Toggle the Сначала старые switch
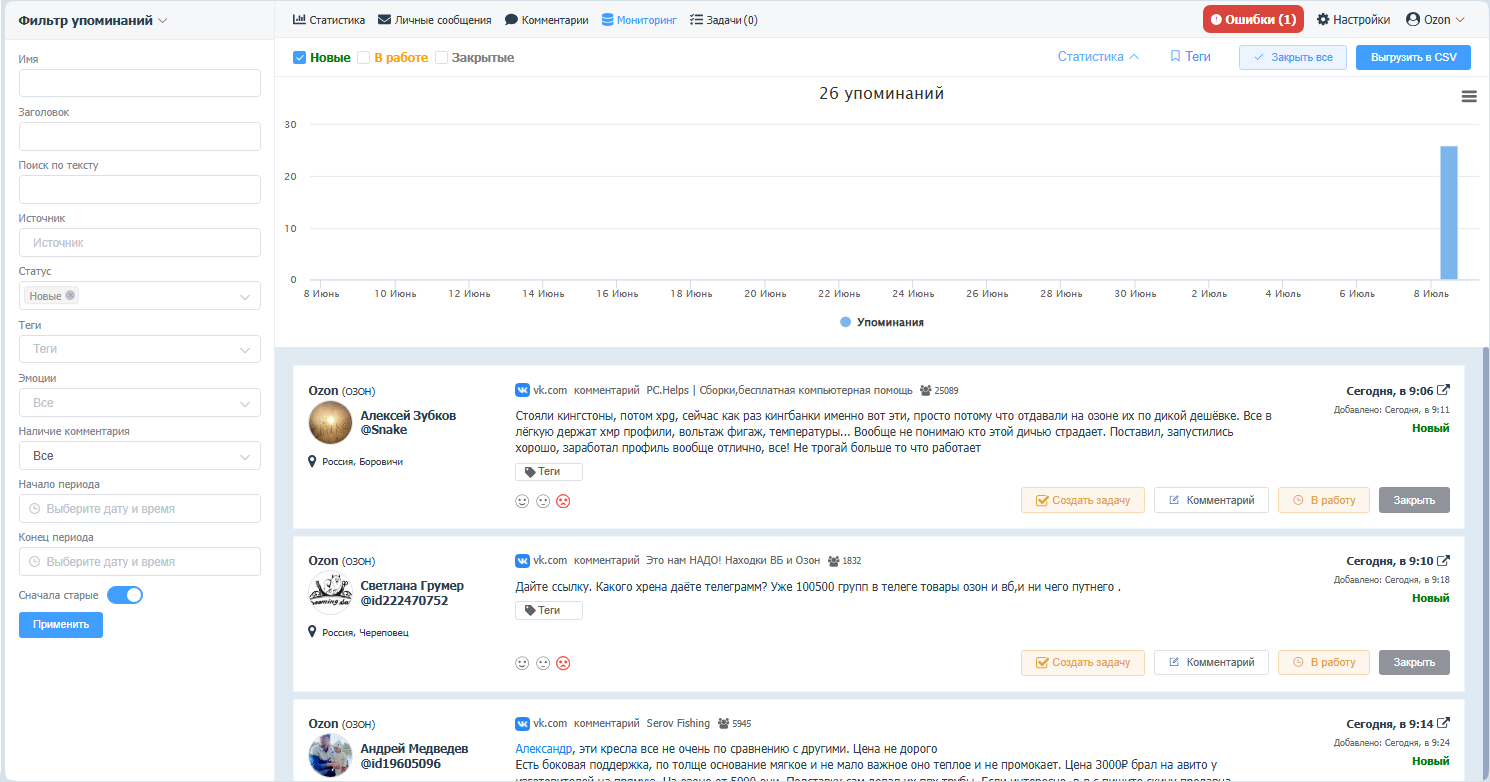This screenshot has height=782, width=1490. (x=125, y=595)
